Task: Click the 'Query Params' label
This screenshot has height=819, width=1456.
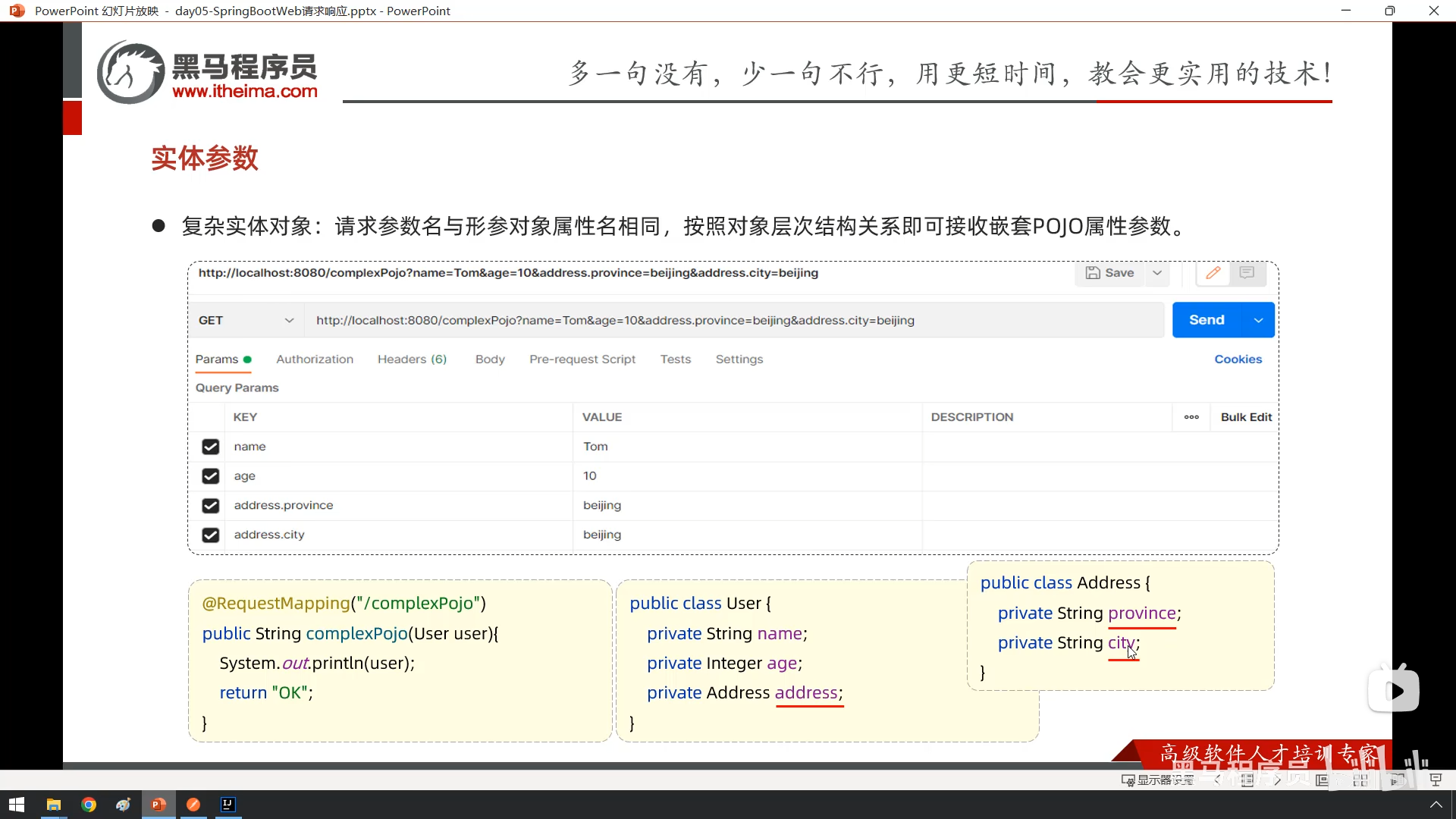Action: 237,388
